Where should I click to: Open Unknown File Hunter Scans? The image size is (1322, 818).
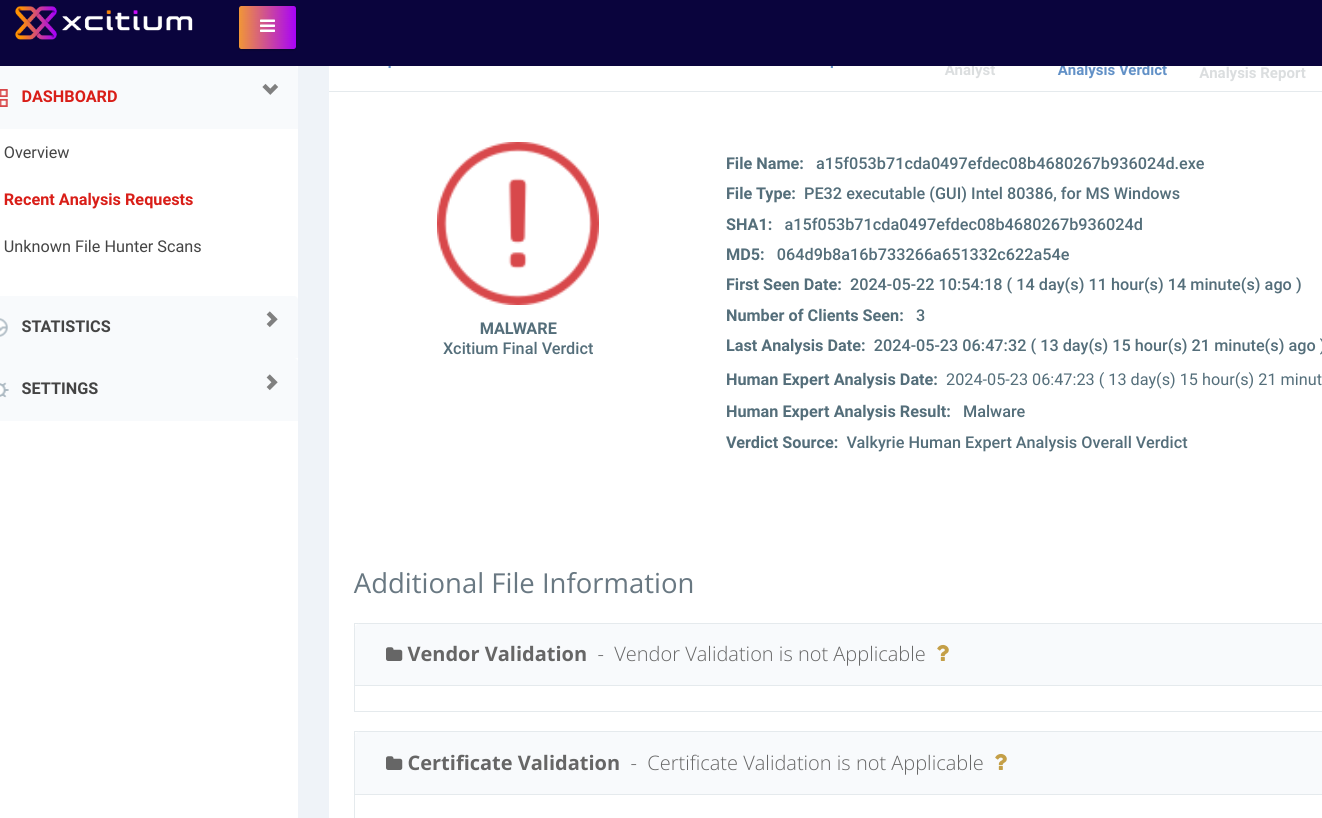102,247
